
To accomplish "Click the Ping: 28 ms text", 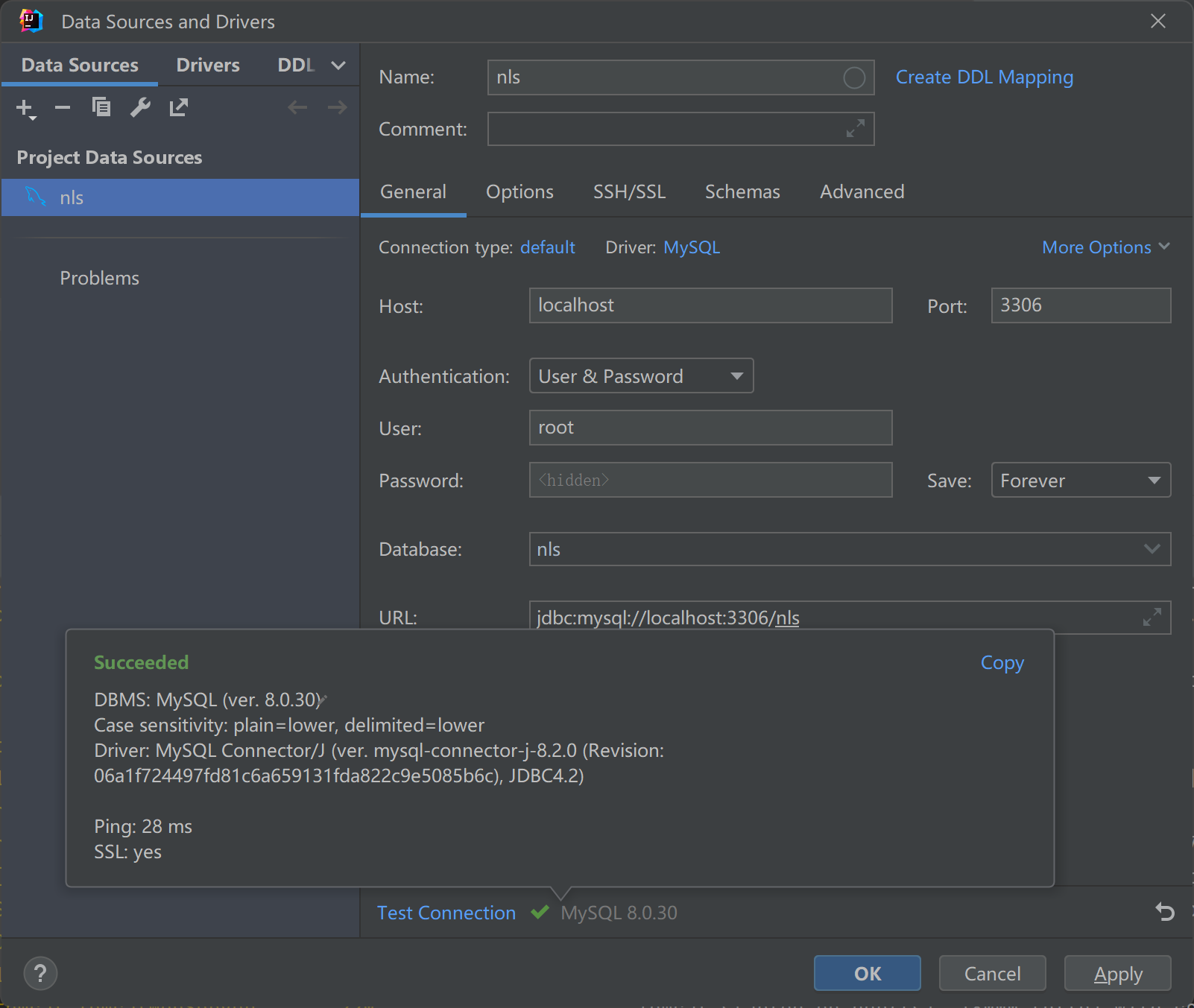I will tap(143, 826).
